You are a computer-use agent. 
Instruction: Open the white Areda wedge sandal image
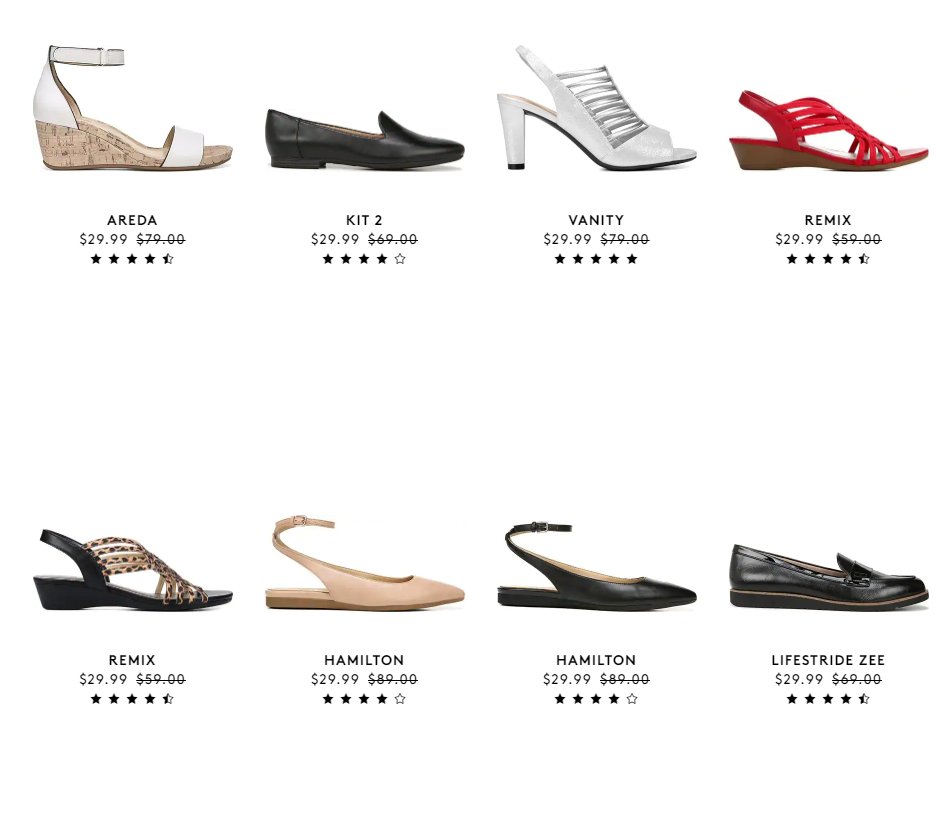click(132, 107)
